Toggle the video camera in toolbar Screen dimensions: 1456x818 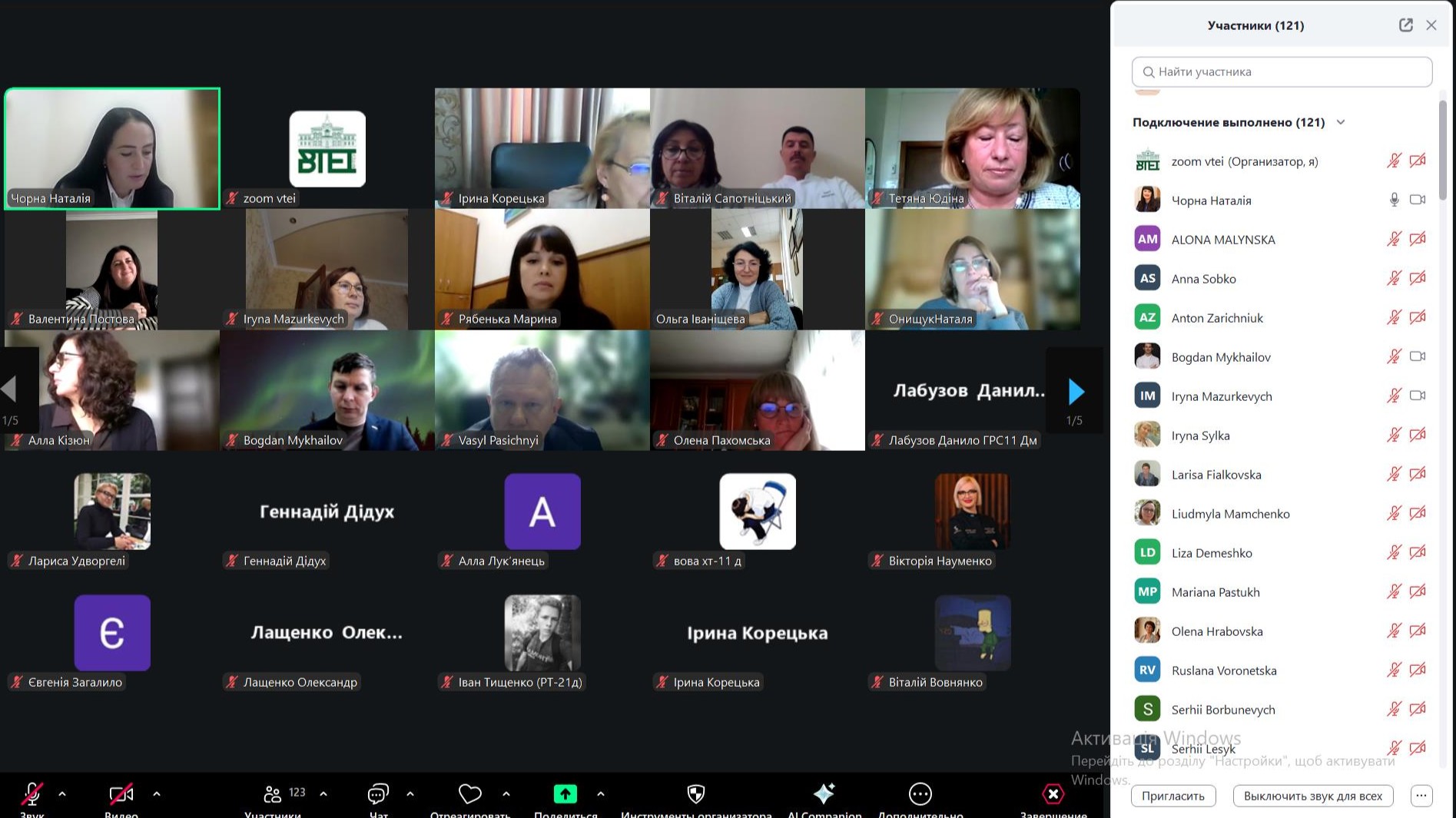(121, 793)
